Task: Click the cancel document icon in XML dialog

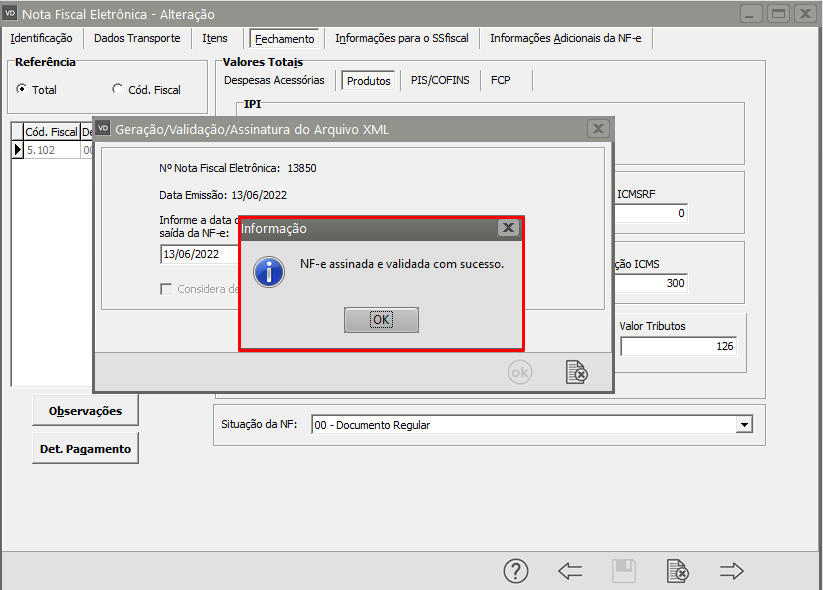Action: 577,372
